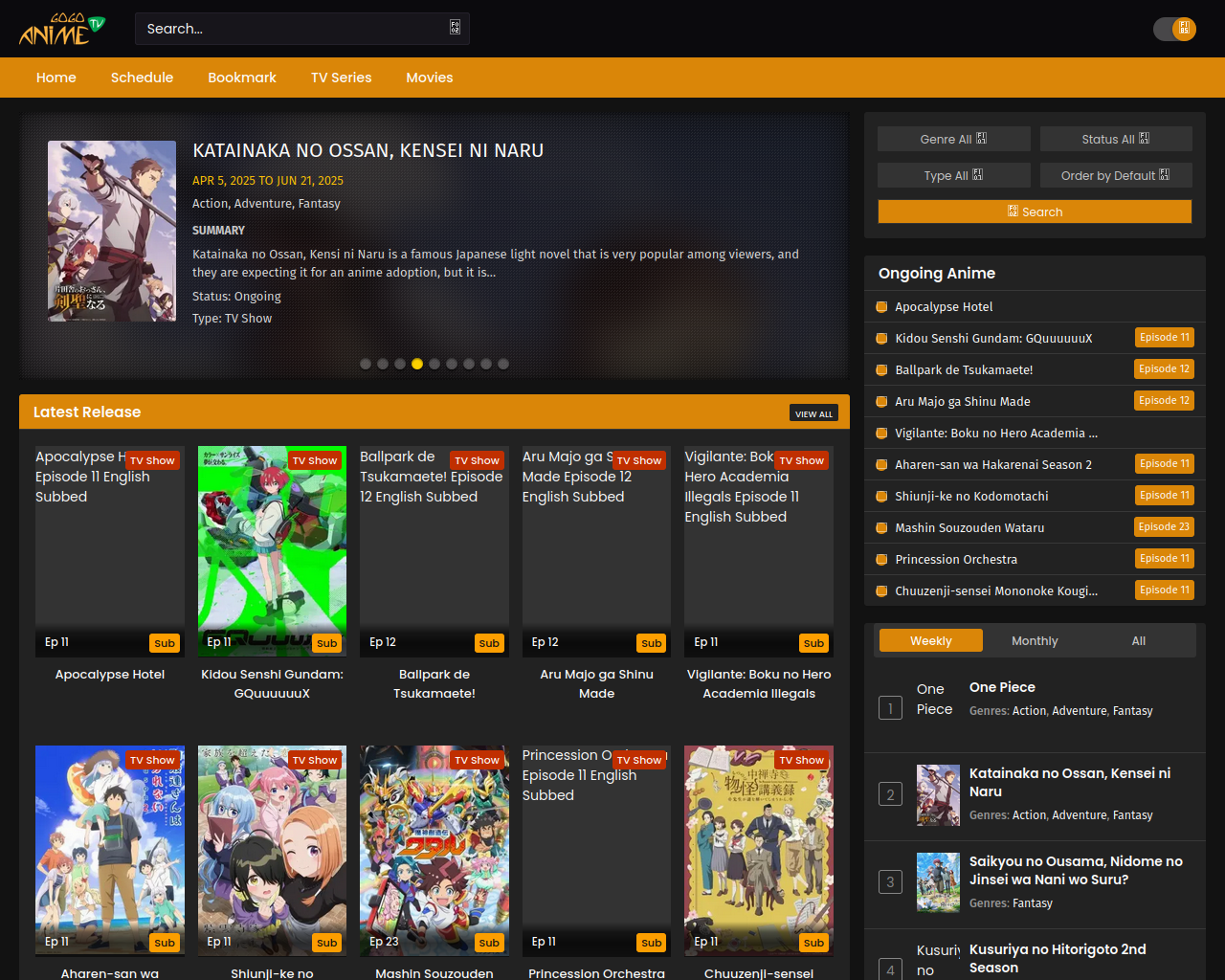Open Kusuriya no Hitorigoto 2nd Season
The image size is (1225, 980).
coord(1058,958)
